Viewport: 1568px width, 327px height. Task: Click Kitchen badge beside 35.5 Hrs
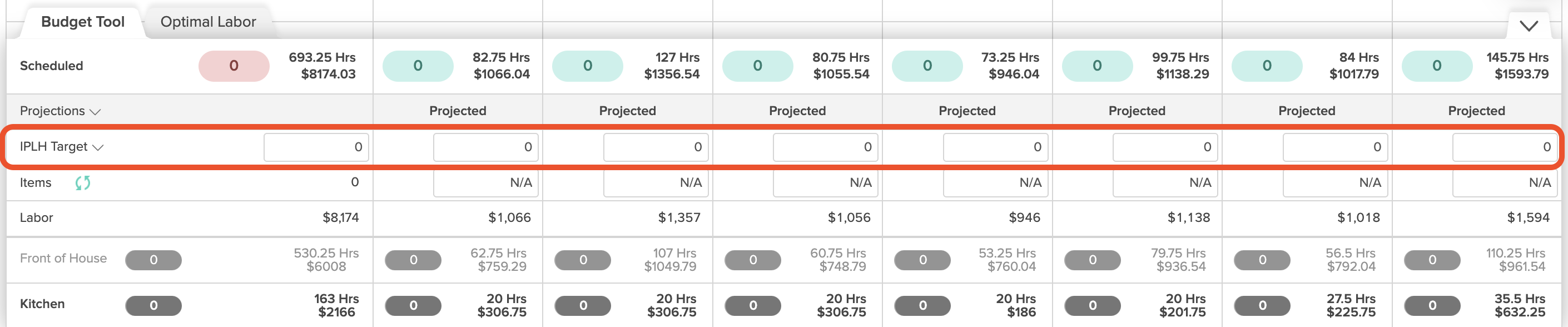tap(1432, 306)
